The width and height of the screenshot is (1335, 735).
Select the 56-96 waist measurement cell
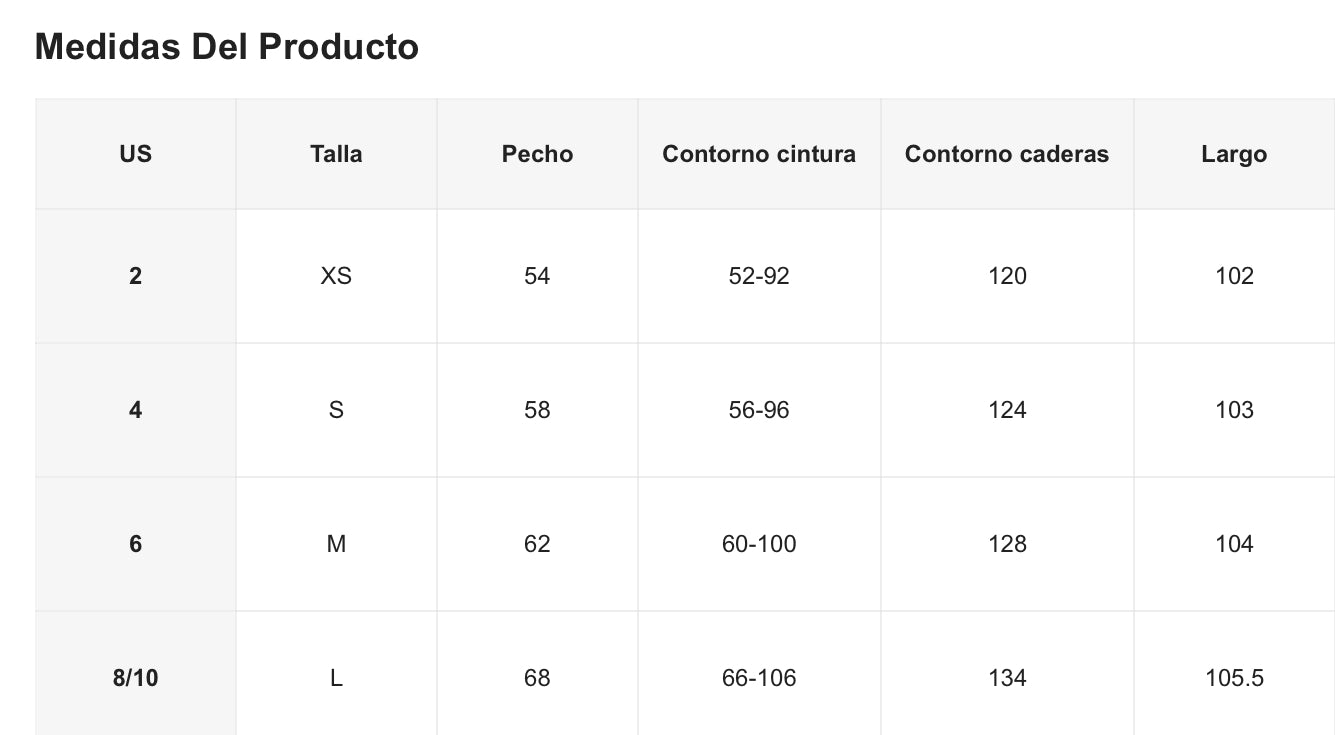[759, 410]
